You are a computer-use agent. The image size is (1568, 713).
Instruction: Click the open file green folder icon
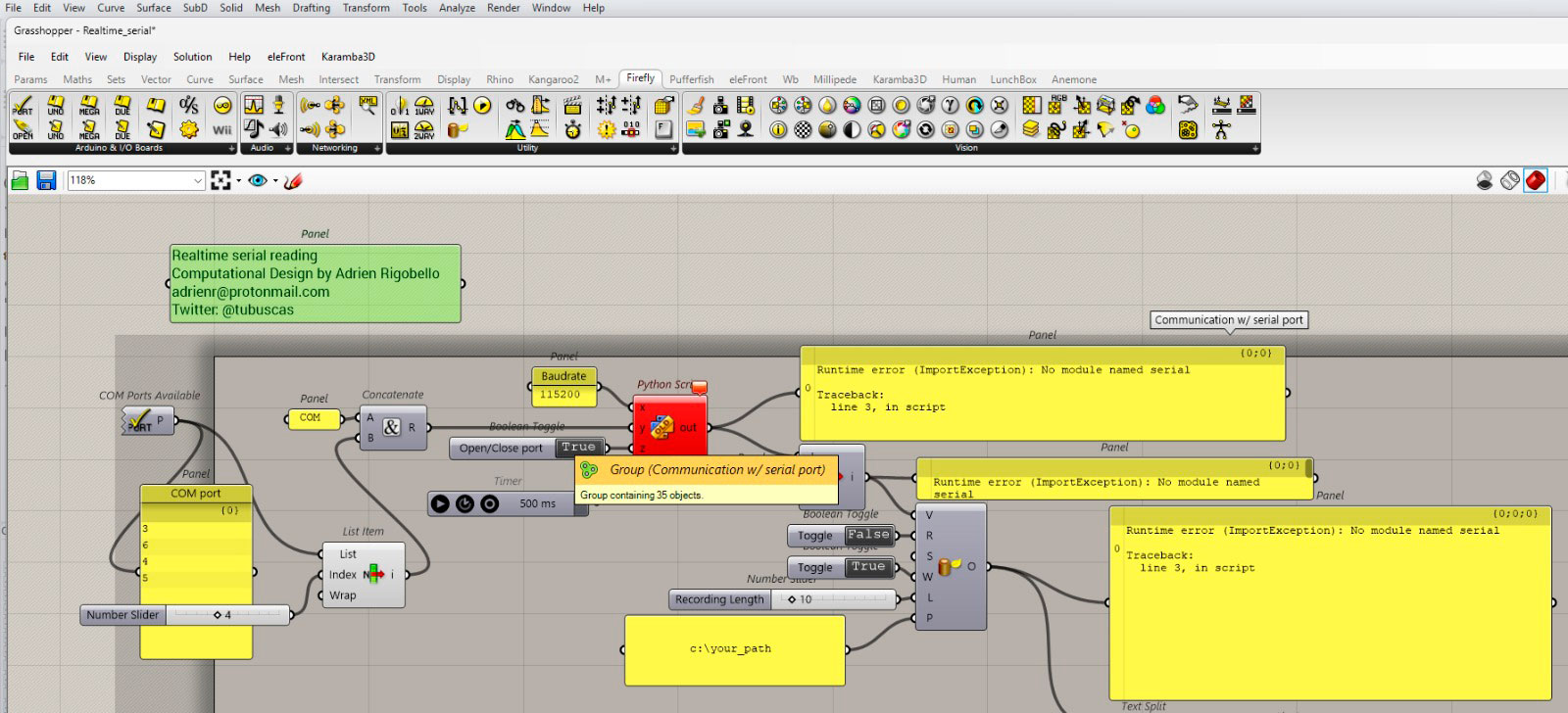[x=20, y=180]
